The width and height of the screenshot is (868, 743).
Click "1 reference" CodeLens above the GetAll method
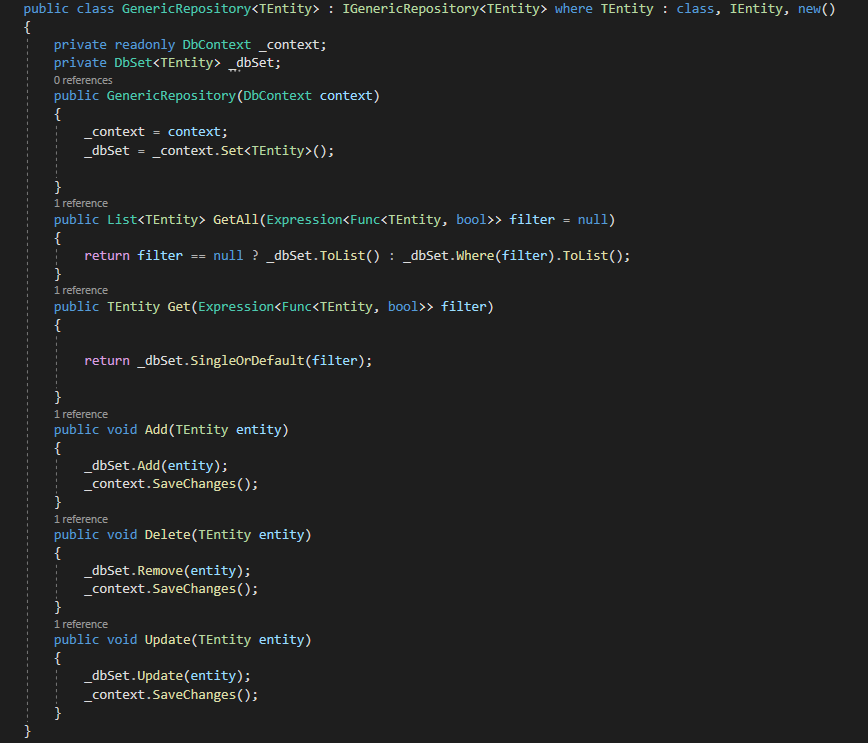(x=81, y=203)
